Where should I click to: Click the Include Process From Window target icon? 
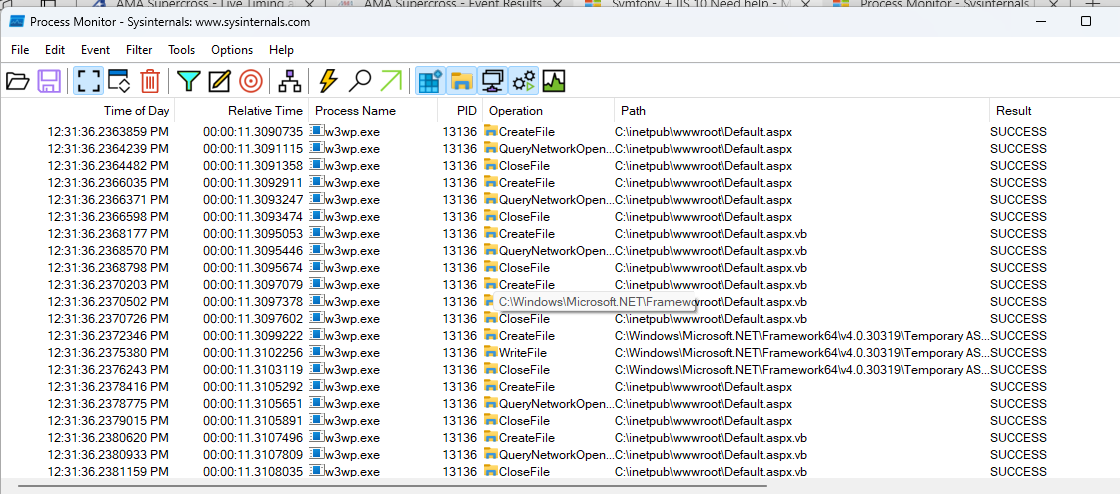pyautogui.click(x=251, y=81)
